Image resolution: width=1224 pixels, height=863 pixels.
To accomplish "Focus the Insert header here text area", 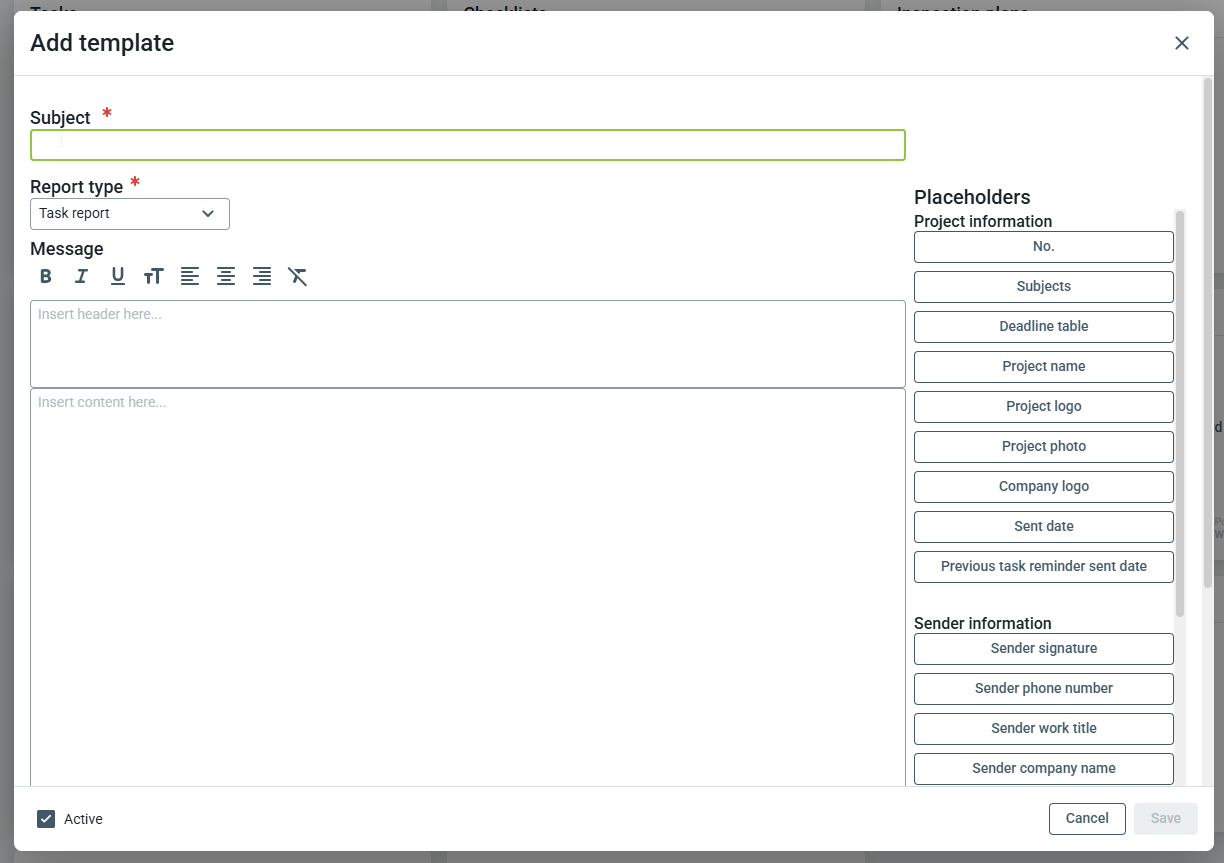I will (468, 344).
